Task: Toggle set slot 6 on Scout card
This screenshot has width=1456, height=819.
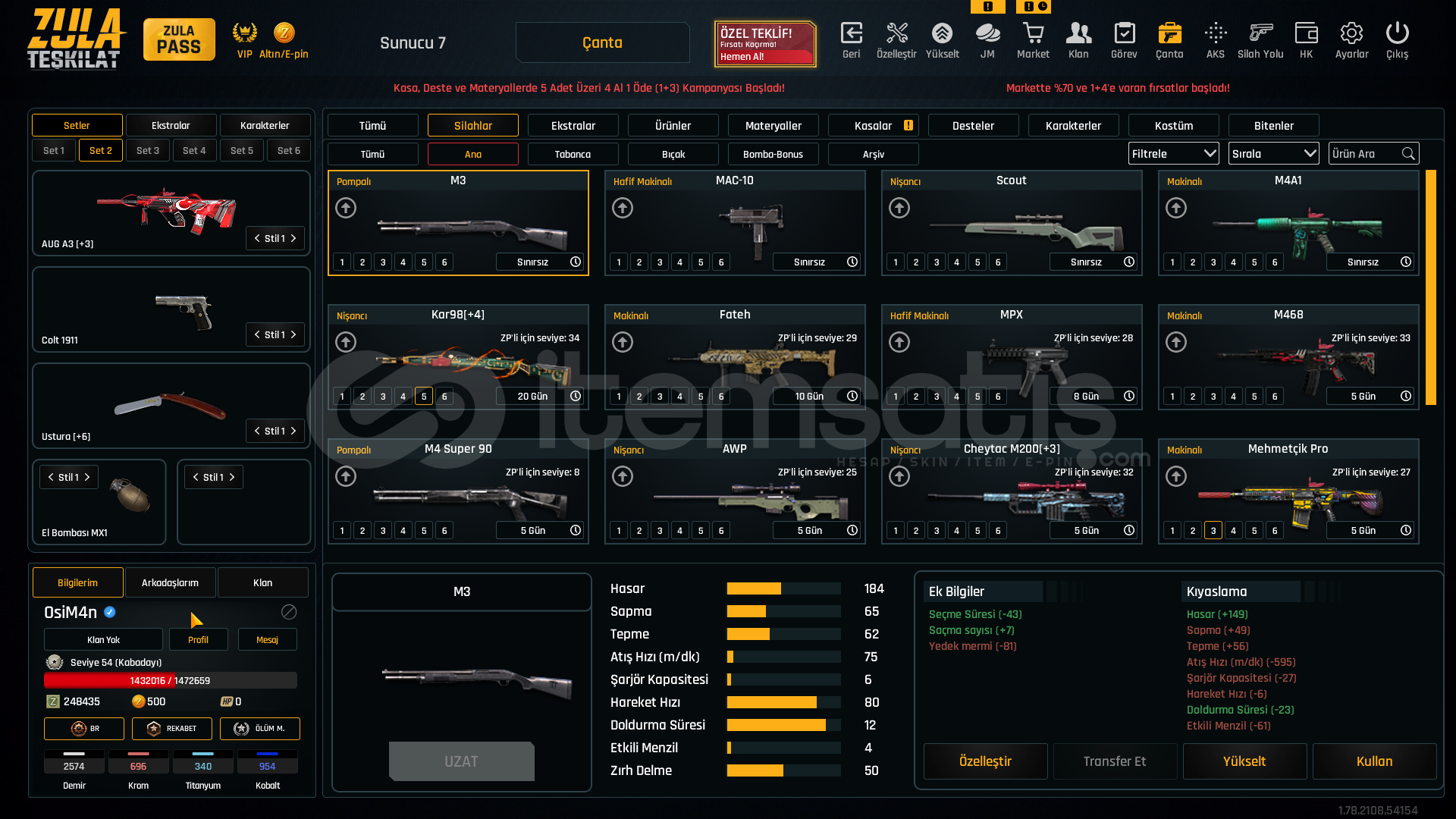Action: (x=998, y=262)
